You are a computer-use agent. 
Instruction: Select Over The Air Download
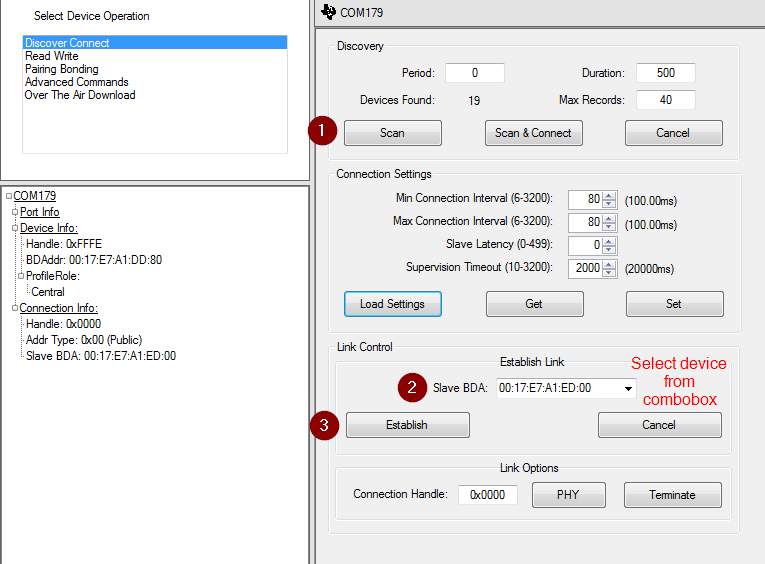click(80, 95)
